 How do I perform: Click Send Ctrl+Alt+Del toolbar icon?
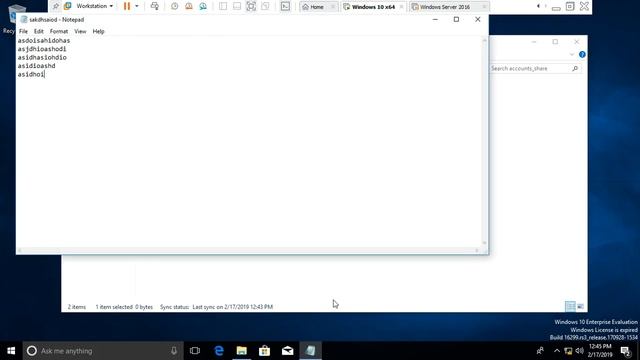pos(155,6)
